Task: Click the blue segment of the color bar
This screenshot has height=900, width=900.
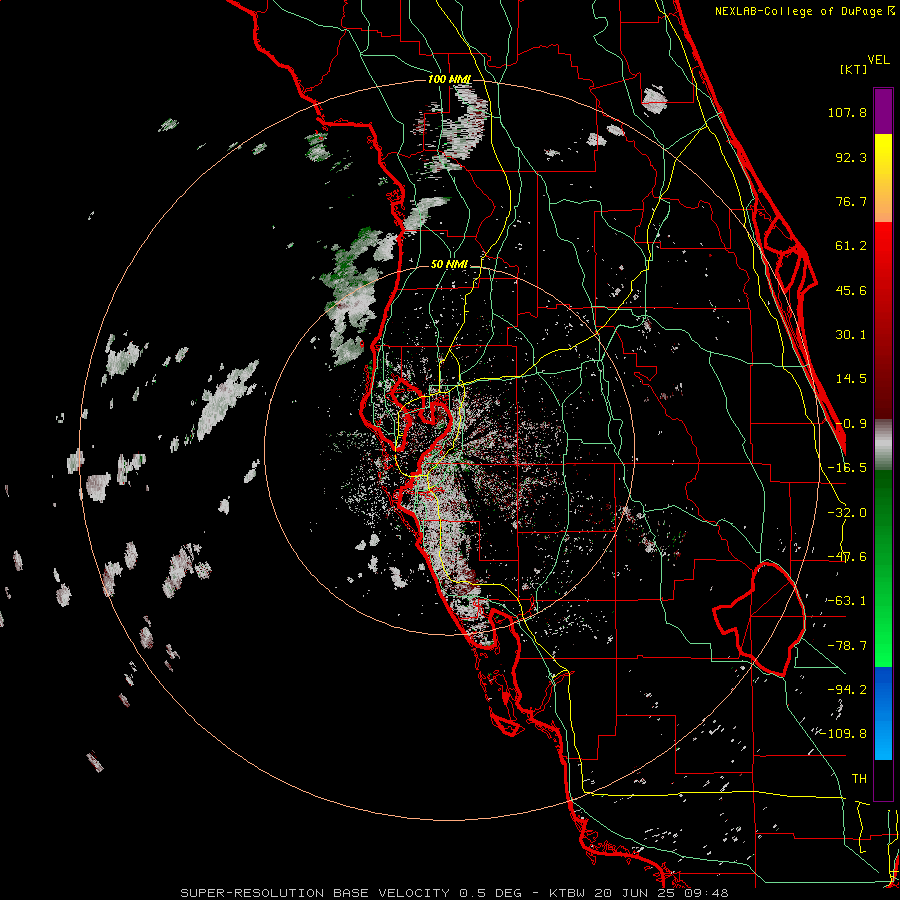Action: pos(883,713)
